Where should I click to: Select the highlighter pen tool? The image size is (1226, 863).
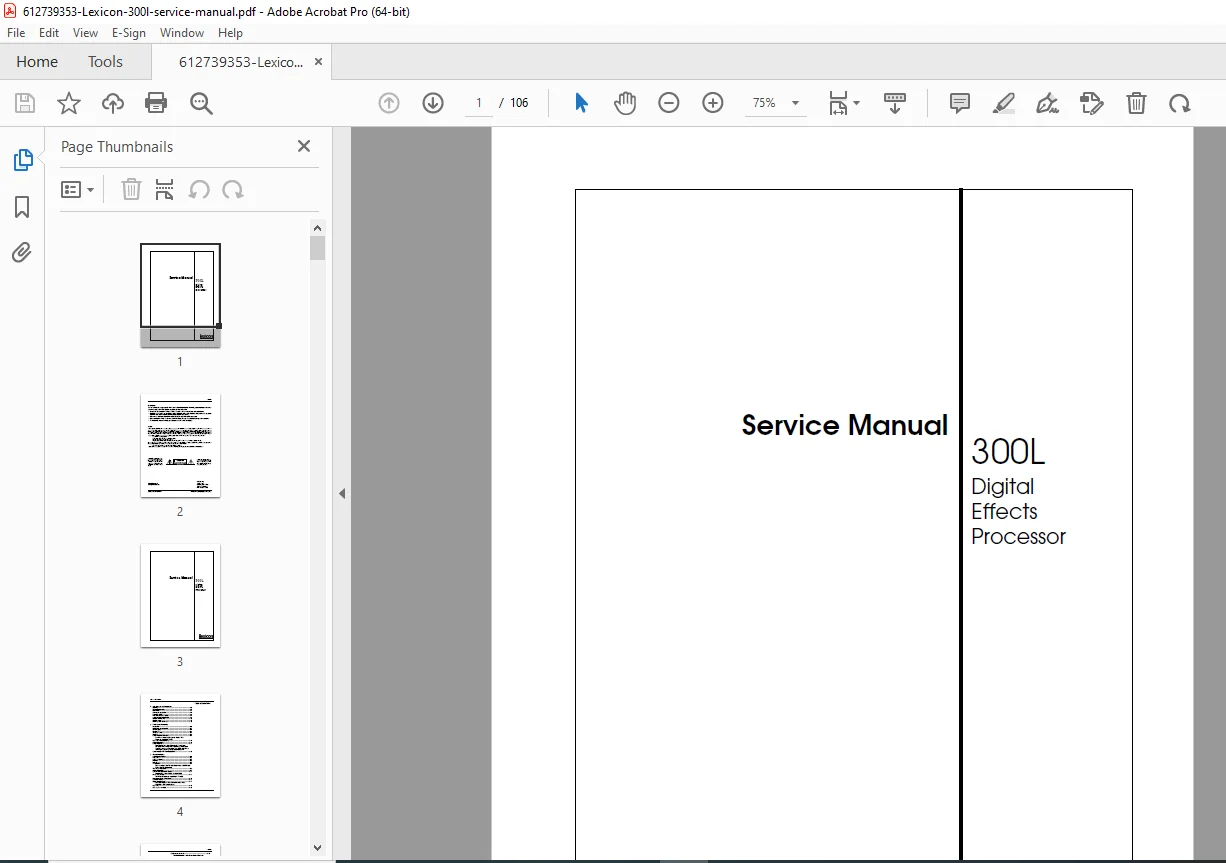point(1004,103)
